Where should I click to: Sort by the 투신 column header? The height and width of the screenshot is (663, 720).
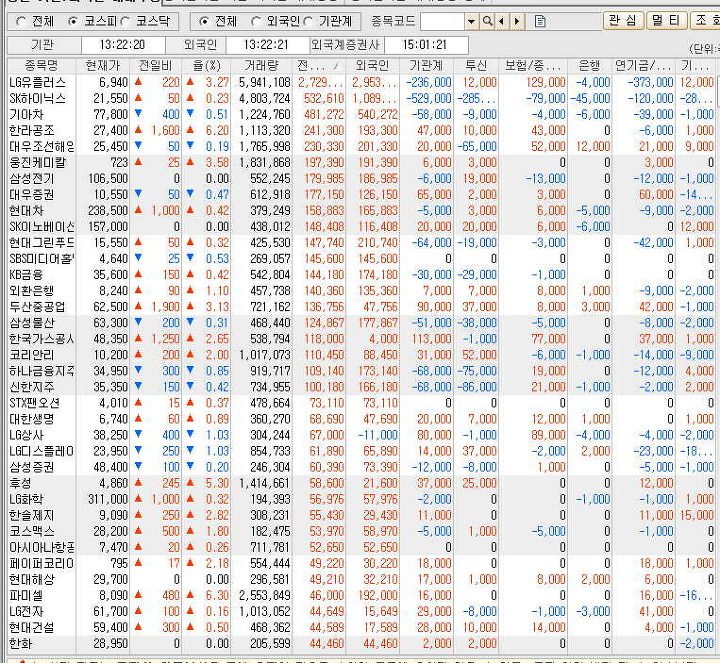[x=476, y=65]
